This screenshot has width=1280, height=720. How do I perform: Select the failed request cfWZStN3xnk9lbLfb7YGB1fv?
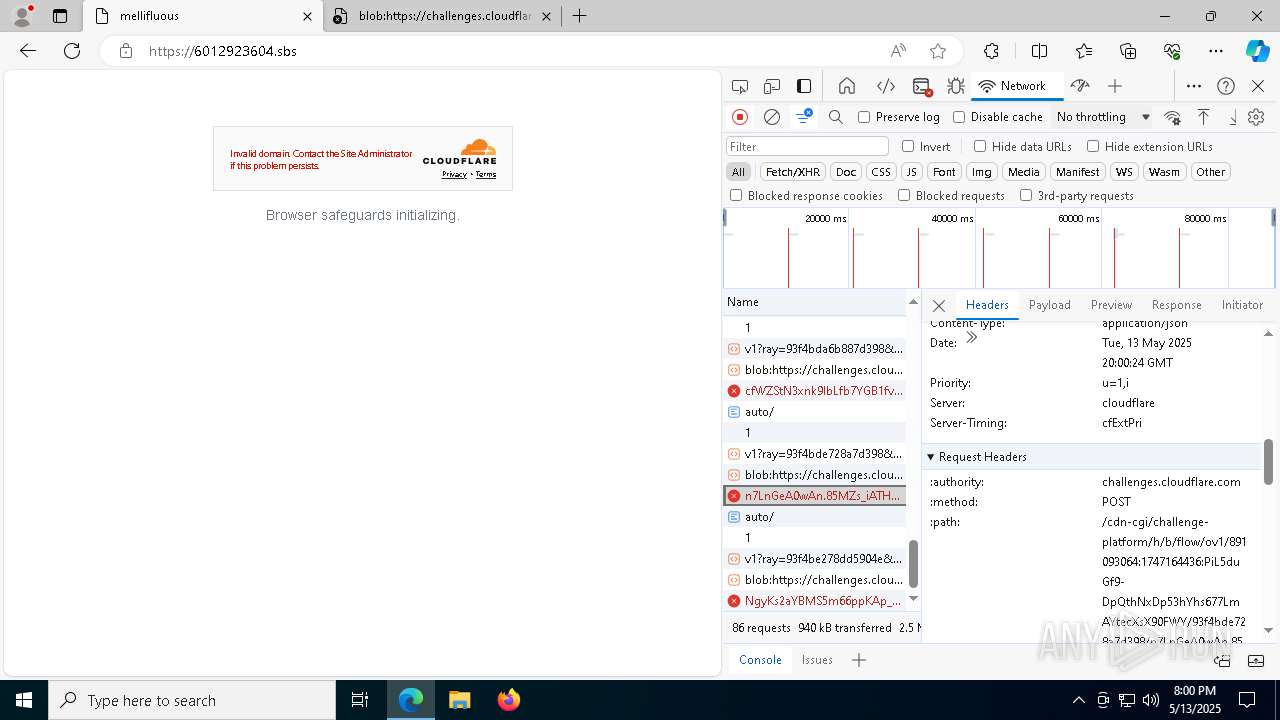[815, 391]
